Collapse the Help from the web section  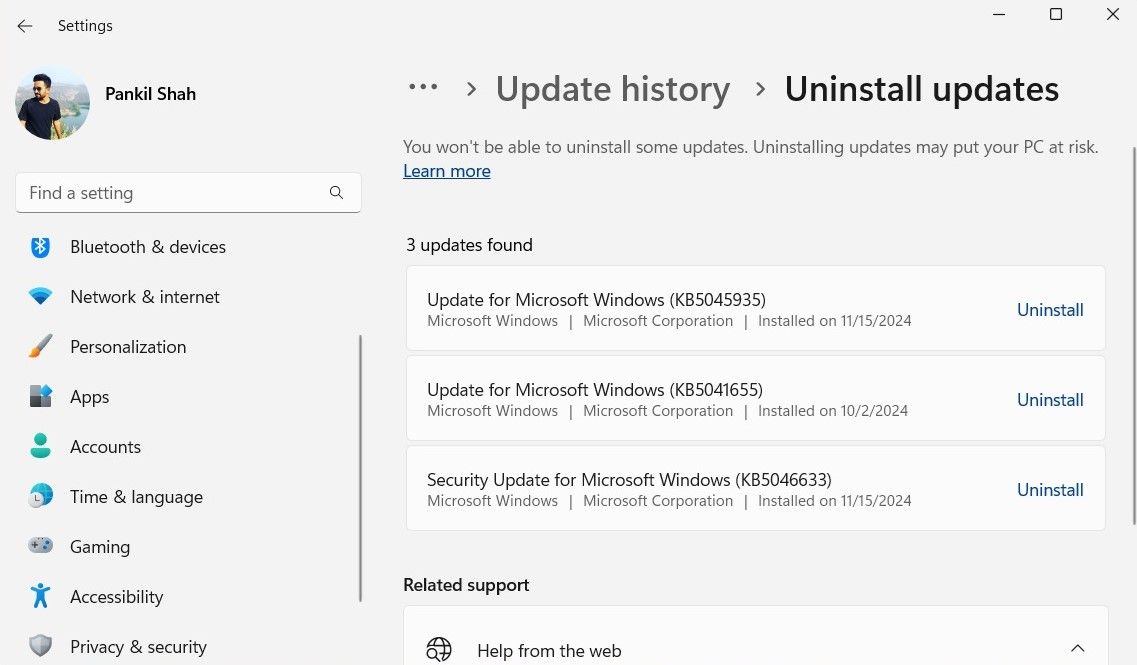[1078, 648]
